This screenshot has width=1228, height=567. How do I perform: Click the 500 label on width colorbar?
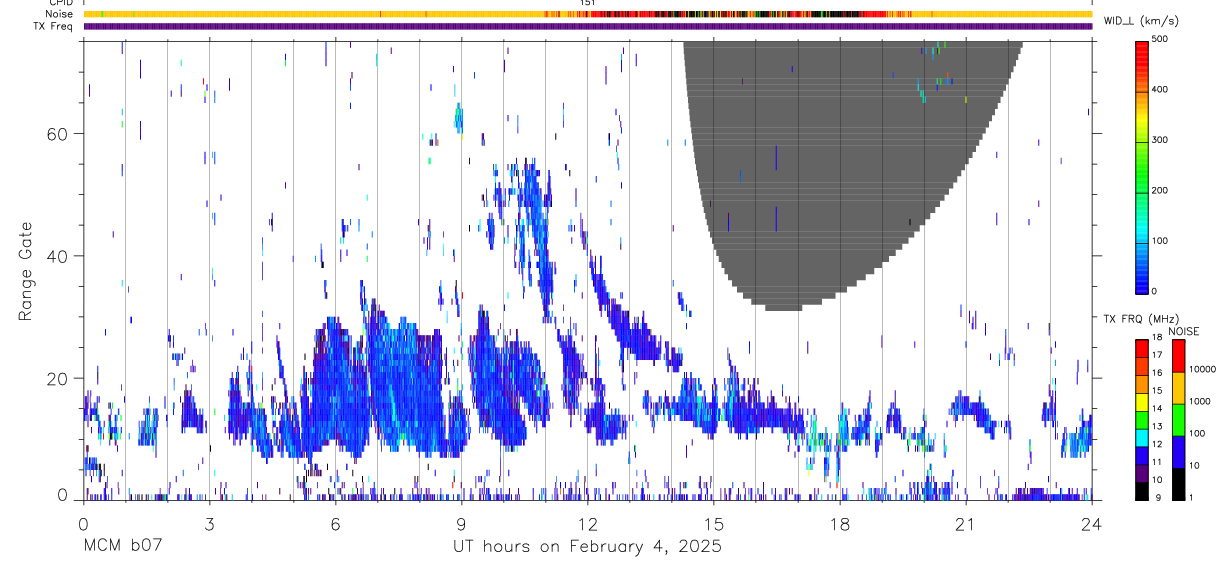(x=1161, y=39)
